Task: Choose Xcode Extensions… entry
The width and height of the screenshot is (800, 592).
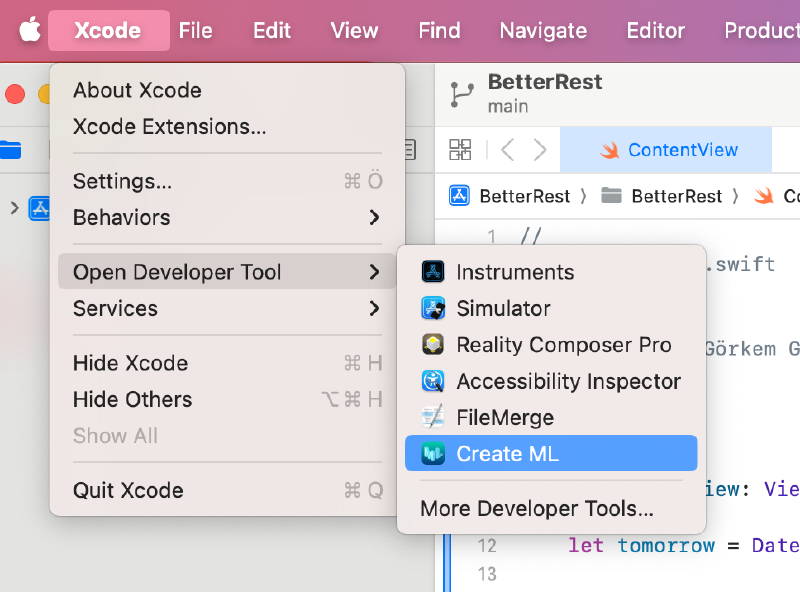Action: coord(227,127)
